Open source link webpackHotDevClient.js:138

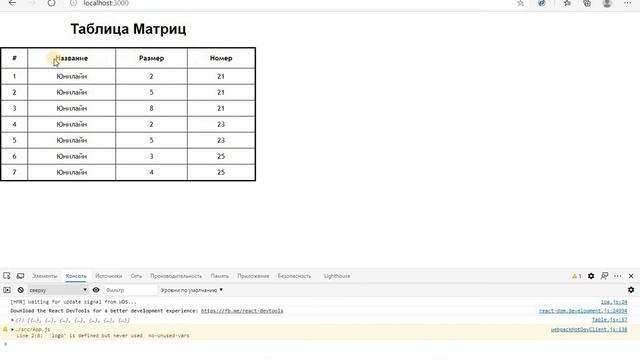(589, 329)
